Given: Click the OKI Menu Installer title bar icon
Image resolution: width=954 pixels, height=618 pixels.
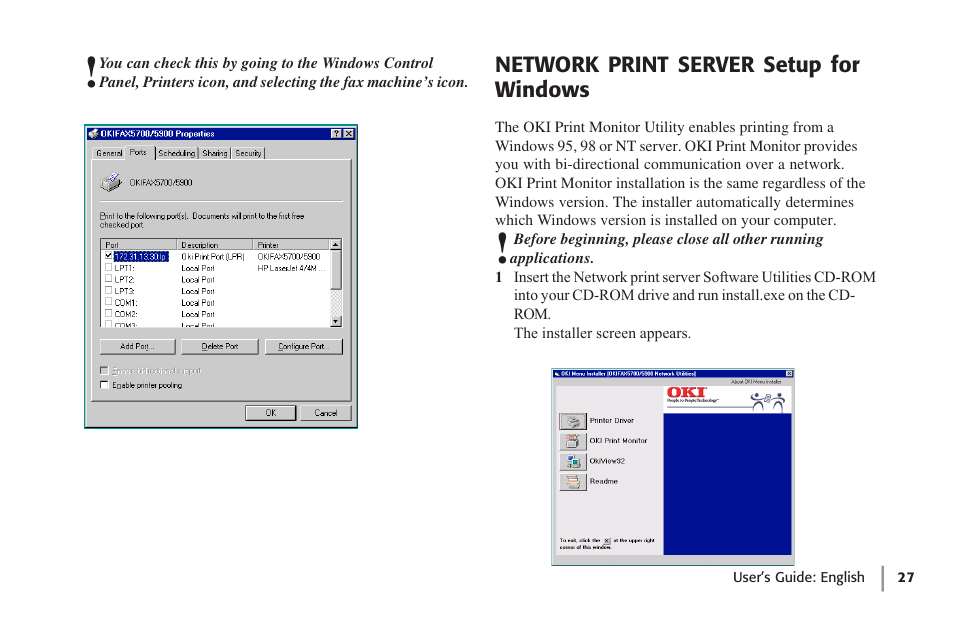Looking at the screenshot, I should point(557,373).
